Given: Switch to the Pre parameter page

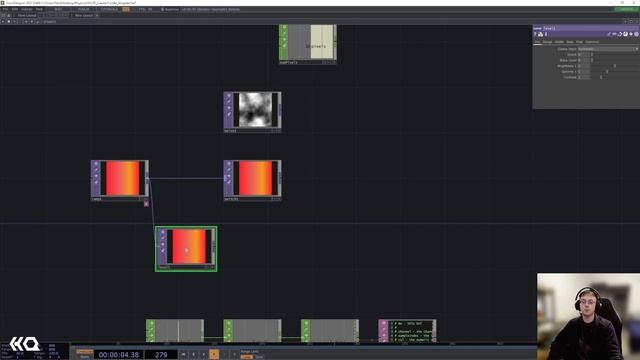Looking at the screenshot, I should tap(538, 42).
